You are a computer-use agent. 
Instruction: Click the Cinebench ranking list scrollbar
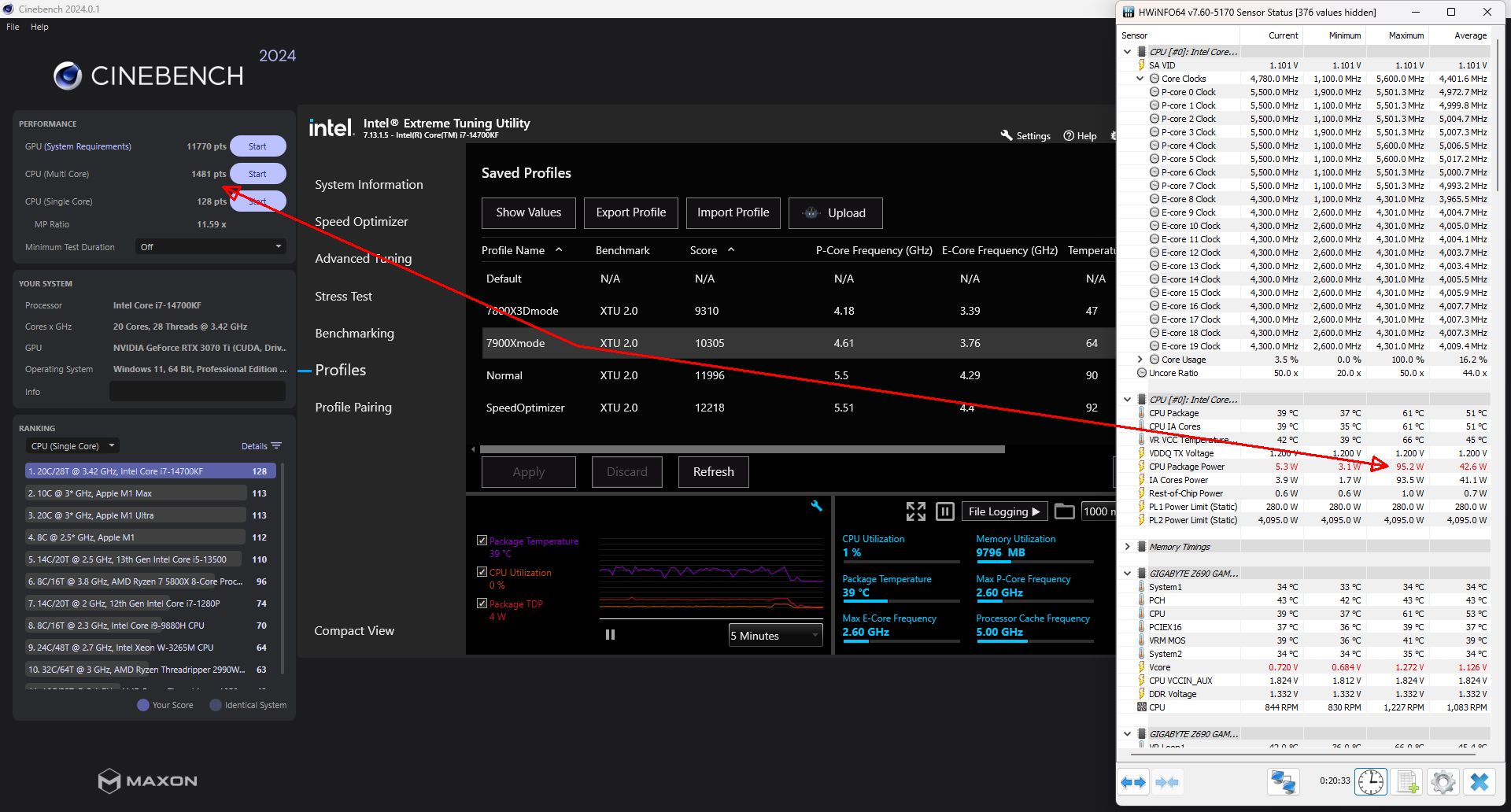click(x=283, y=567)
